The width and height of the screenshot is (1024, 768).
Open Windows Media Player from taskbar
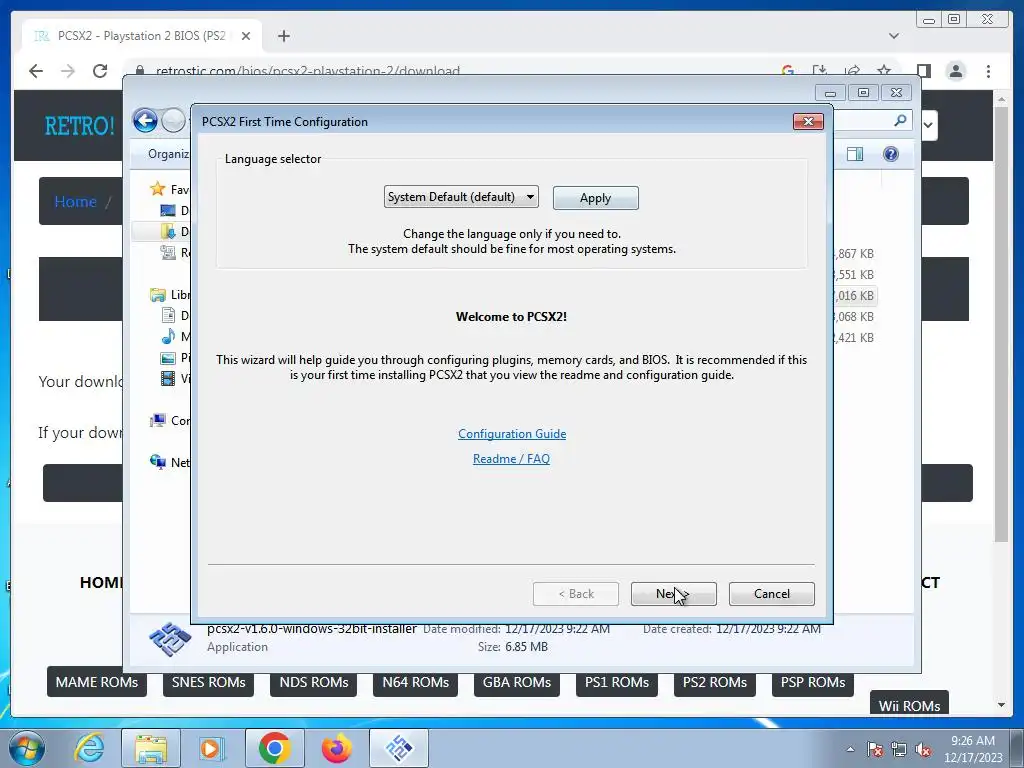[210, 748]
